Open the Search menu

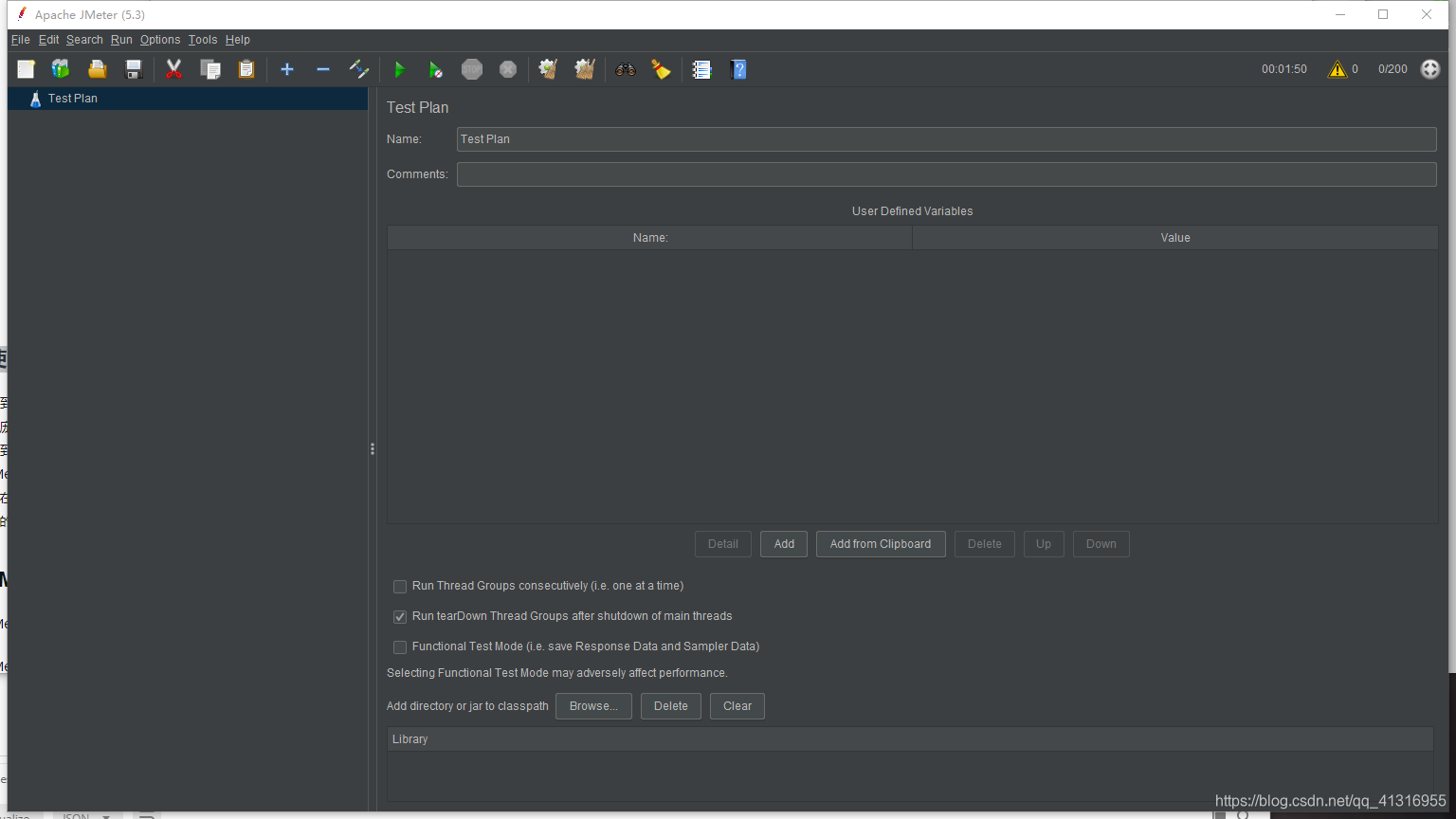pos(84,40)
